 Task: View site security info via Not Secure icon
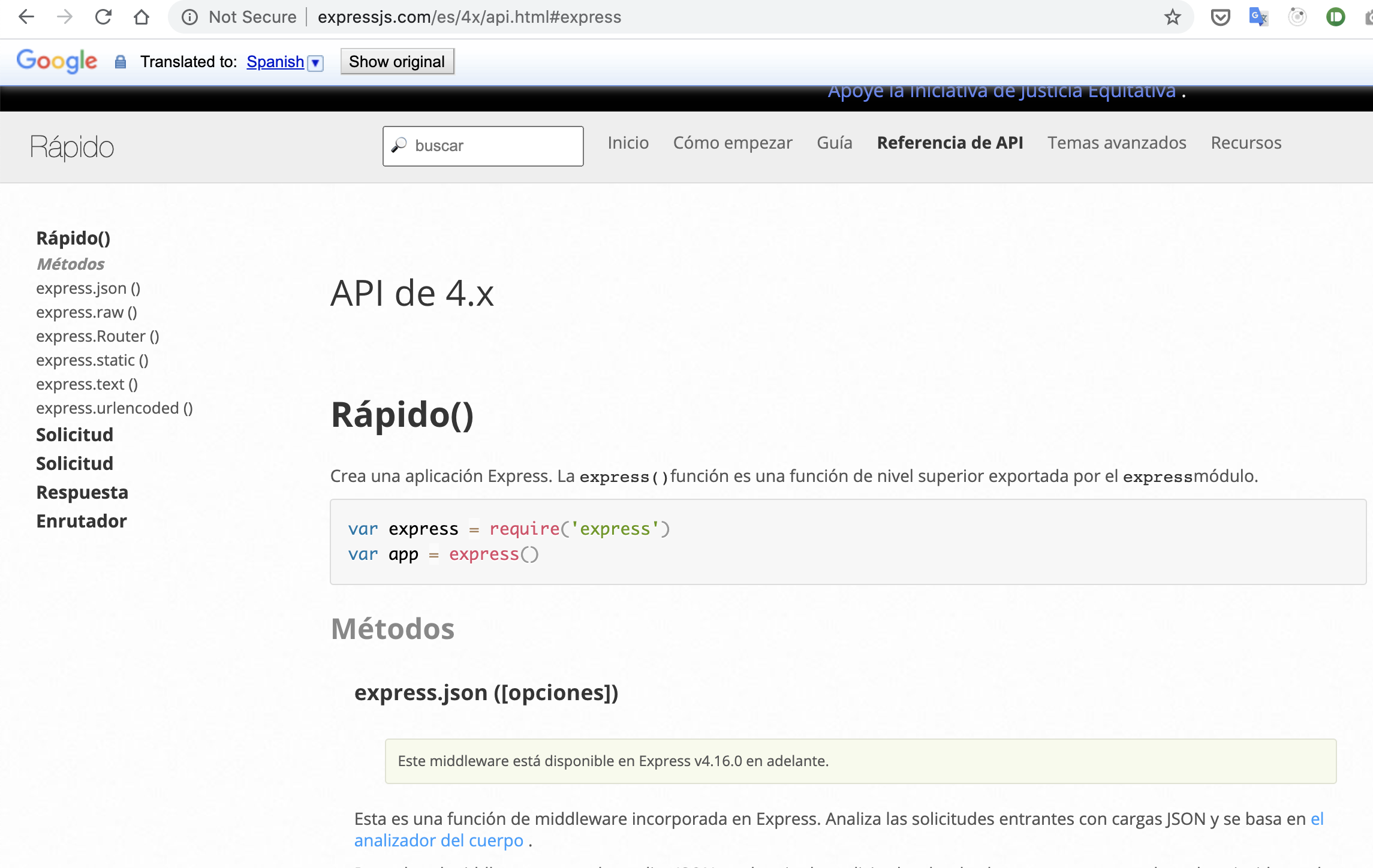(189, 17)
